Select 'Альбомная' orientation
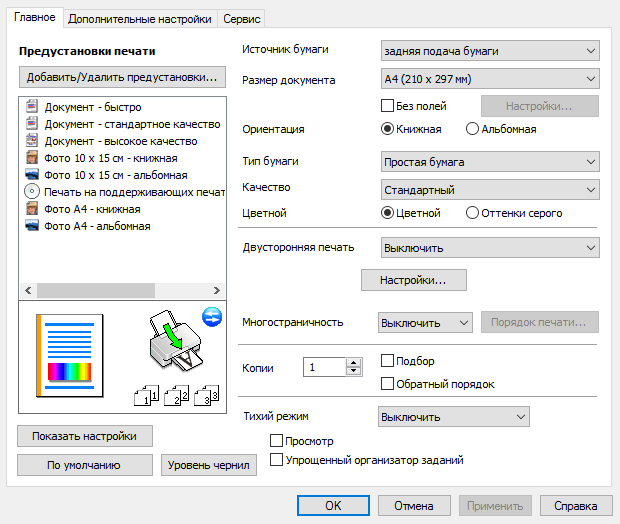 pyautogui.click(x=473, y=129)
